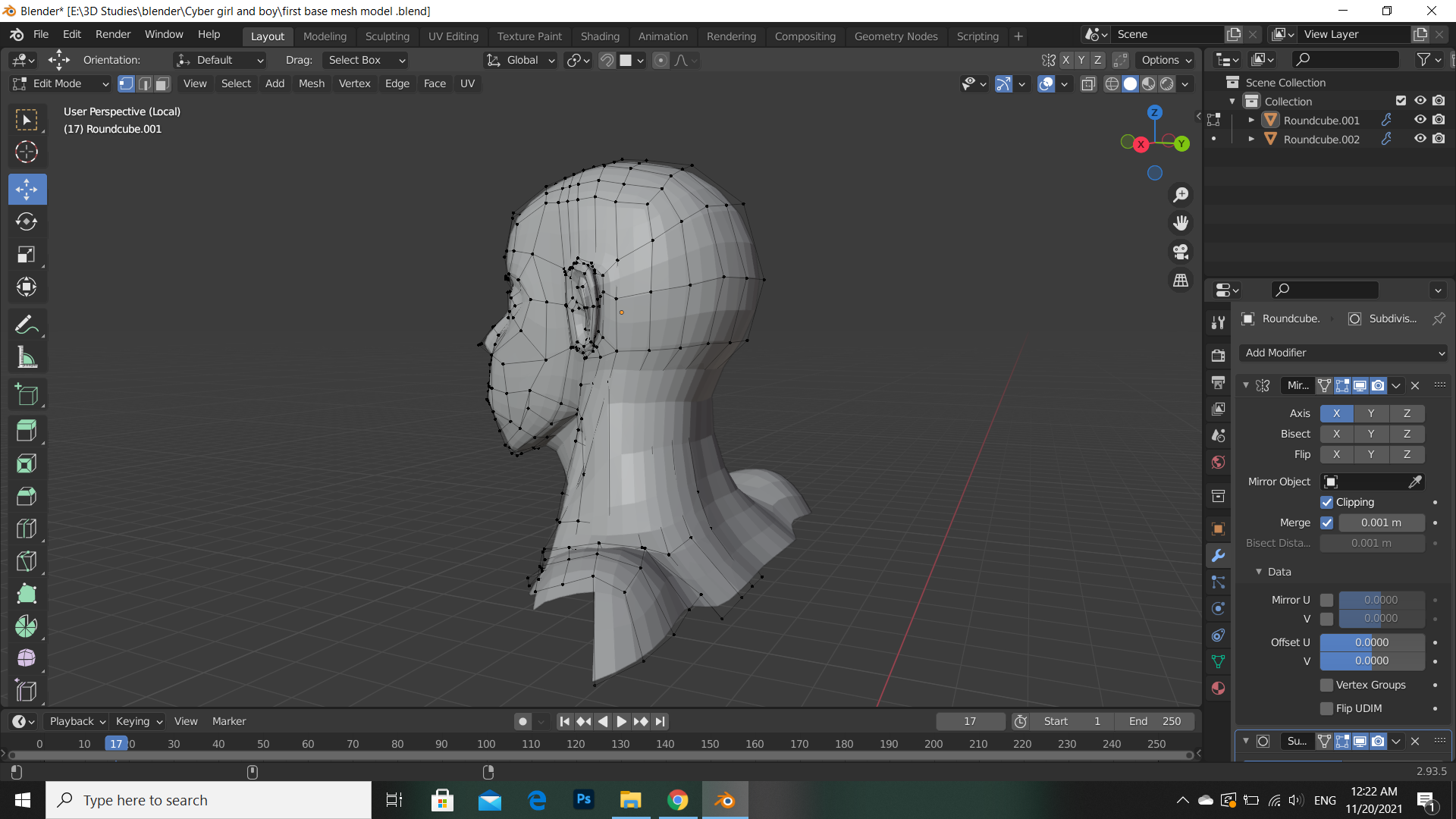
Task: Select the Scale tool
Action: coord(27,254)
